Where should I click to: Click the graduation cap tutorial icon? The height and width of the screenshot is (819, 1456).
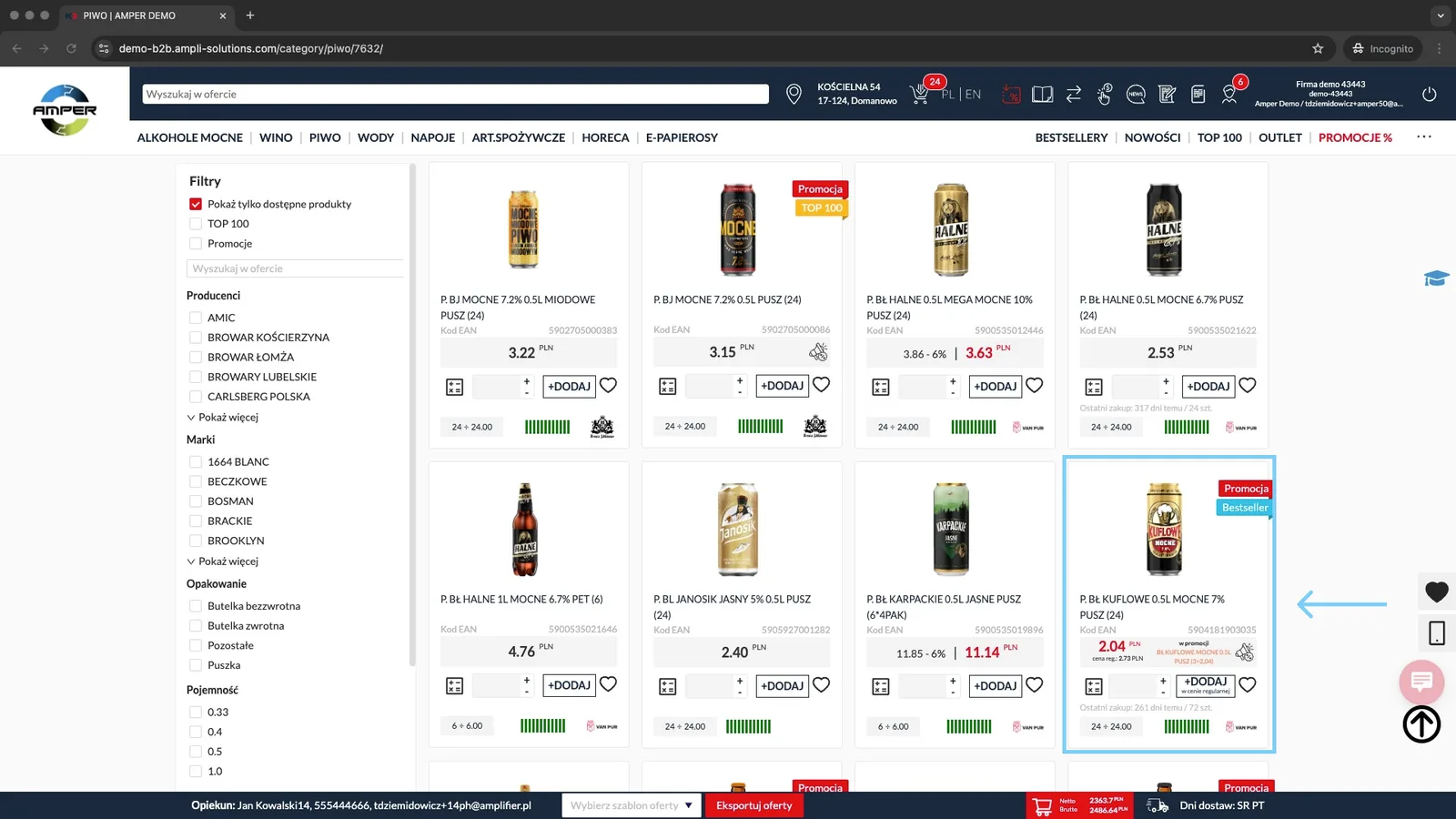1437,278
